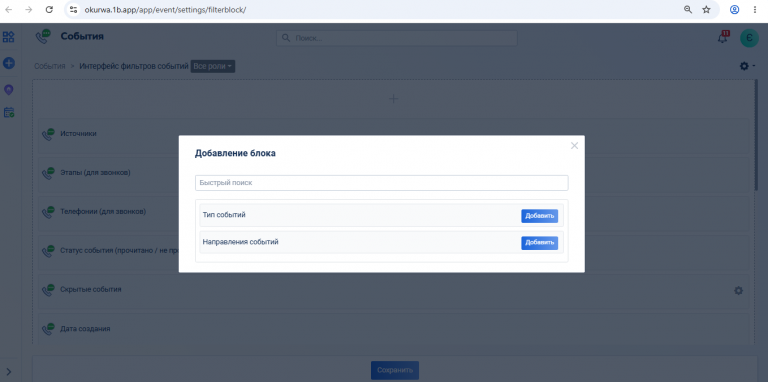Click the Тип событий label in dialog
The height and width of the screenshot is (382, 768).
224,215
